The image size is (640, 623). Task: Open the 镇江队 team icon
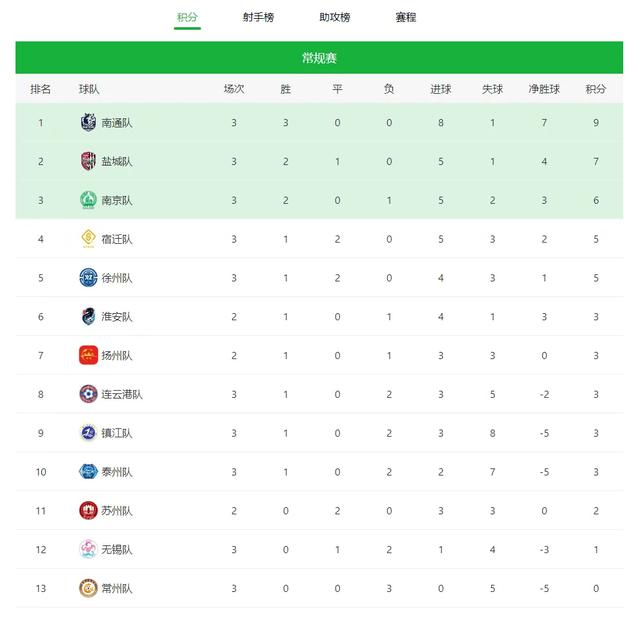(88, 433)
